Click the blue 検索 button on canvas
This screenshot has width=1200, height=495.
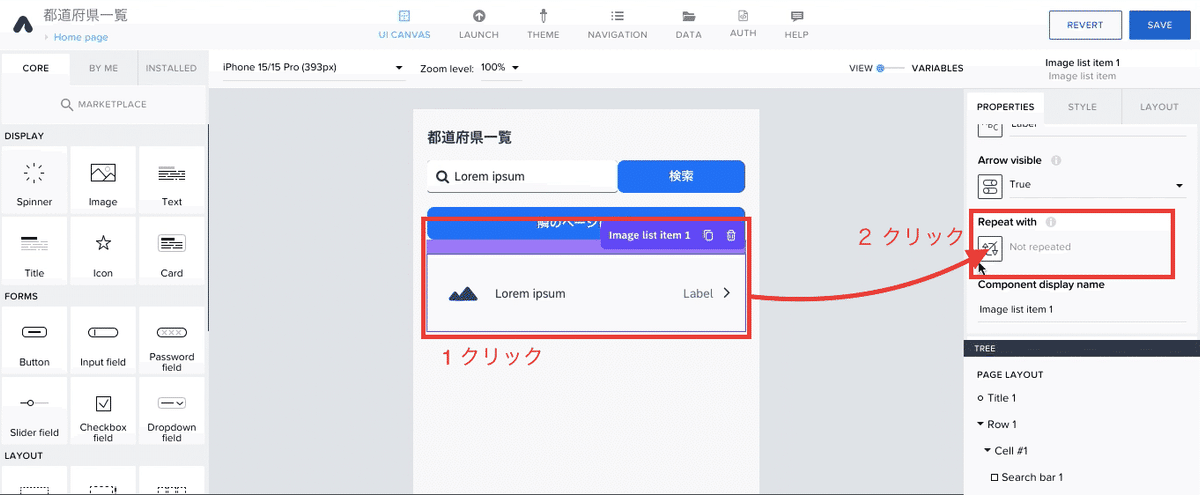(681, 176)
